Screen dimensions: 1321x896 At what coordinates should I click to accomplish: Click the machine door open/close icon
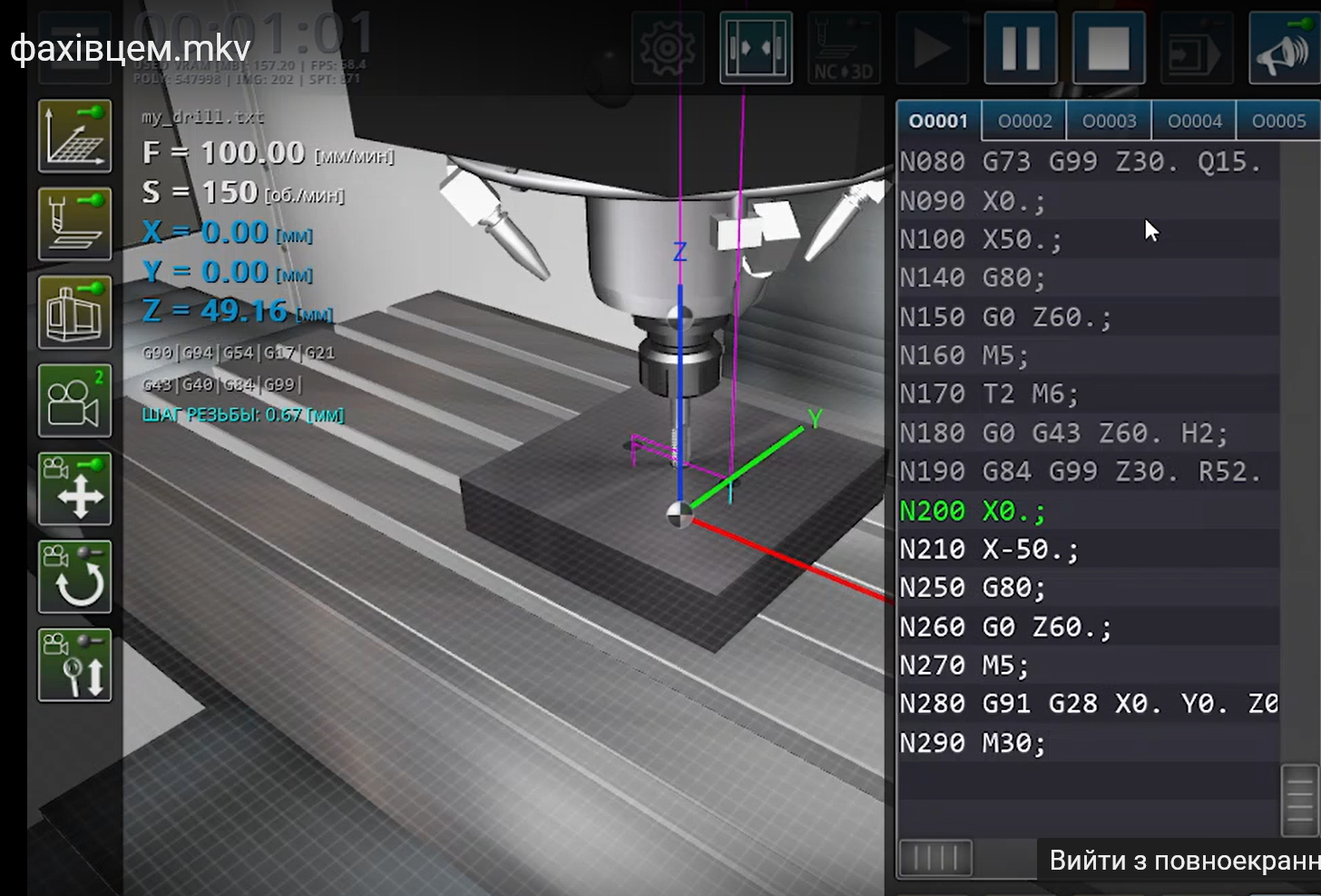[x=756, y=48]
